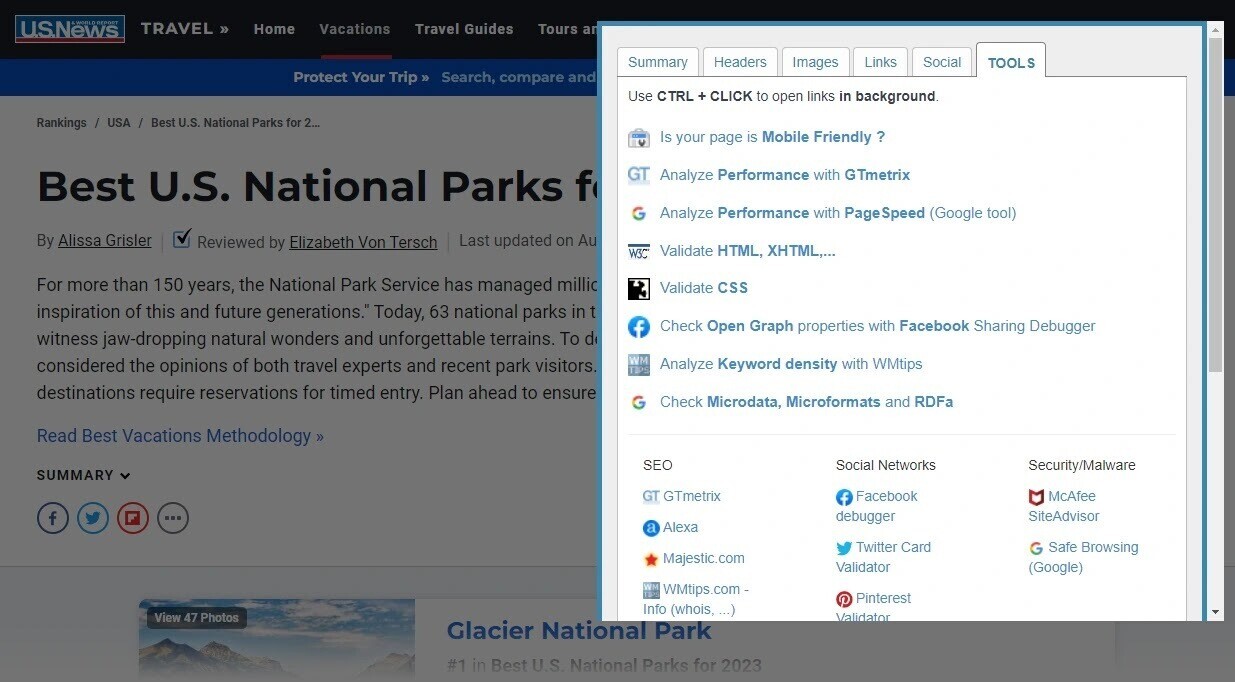
Task: Switch to the Links tab
Action: [880, 62]
